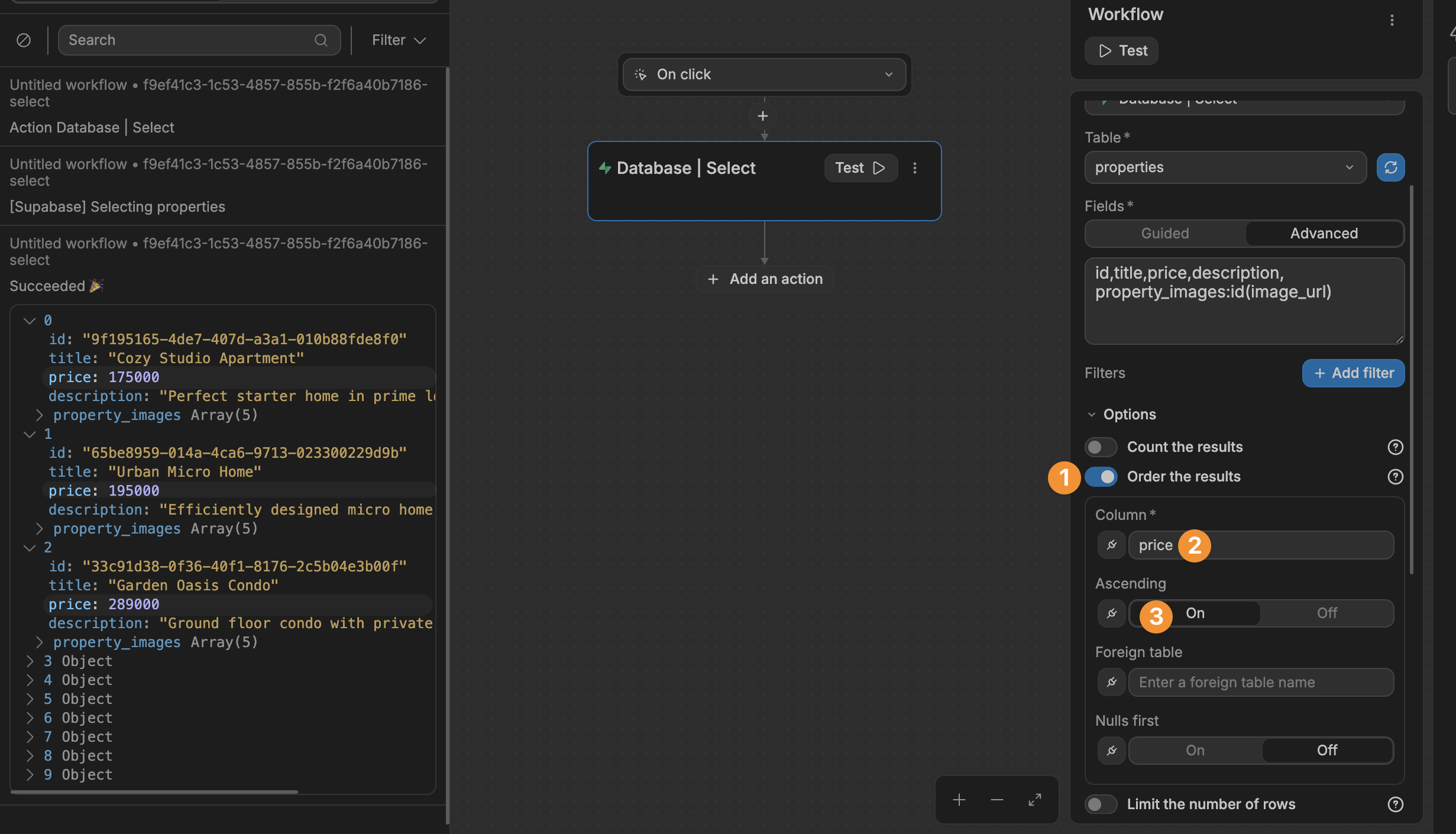Click the refresh tables icon button

[x=1390, y=167]
